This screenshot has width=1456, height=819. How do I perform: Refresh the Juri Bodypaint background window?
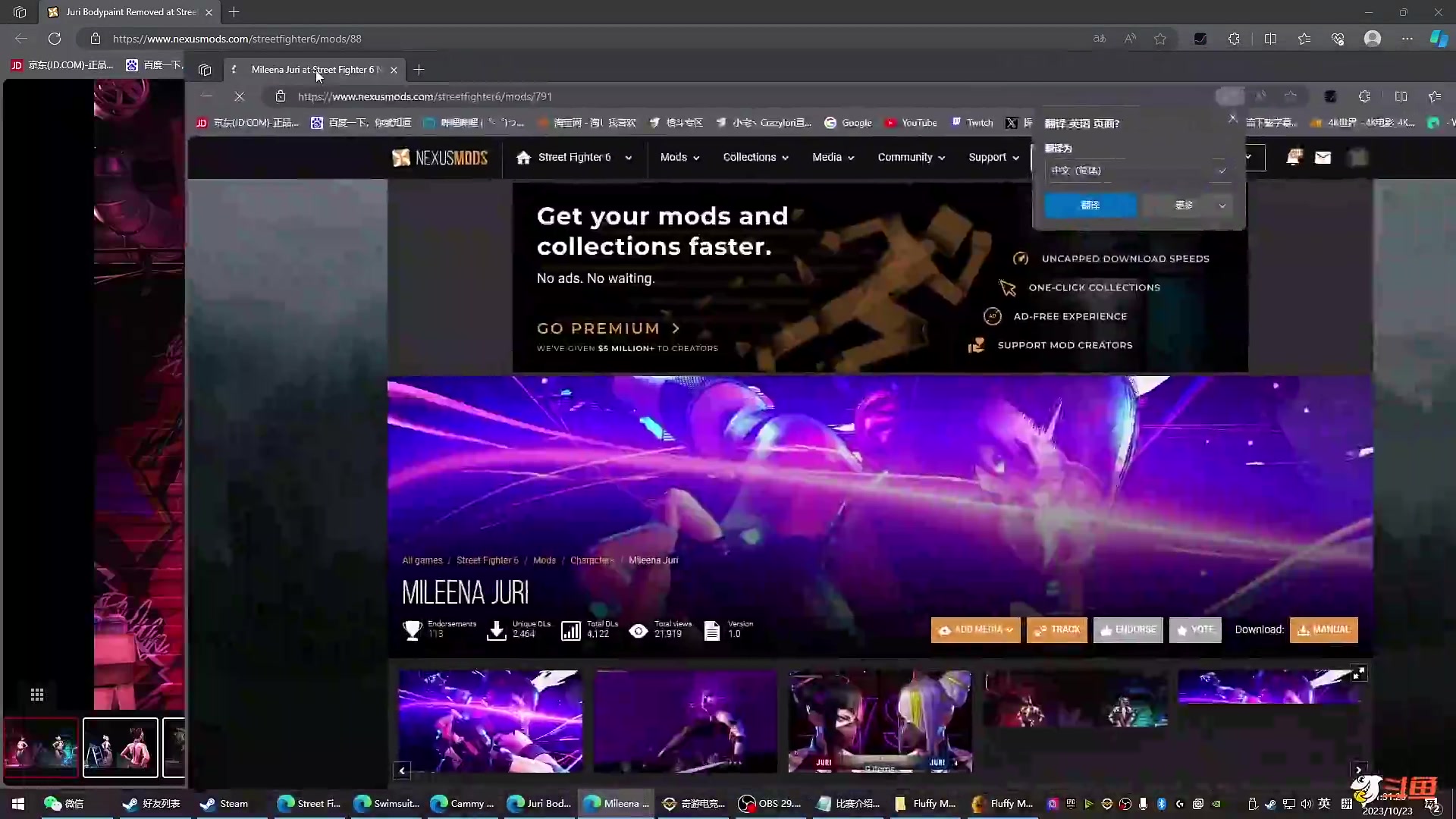(55, 39)
